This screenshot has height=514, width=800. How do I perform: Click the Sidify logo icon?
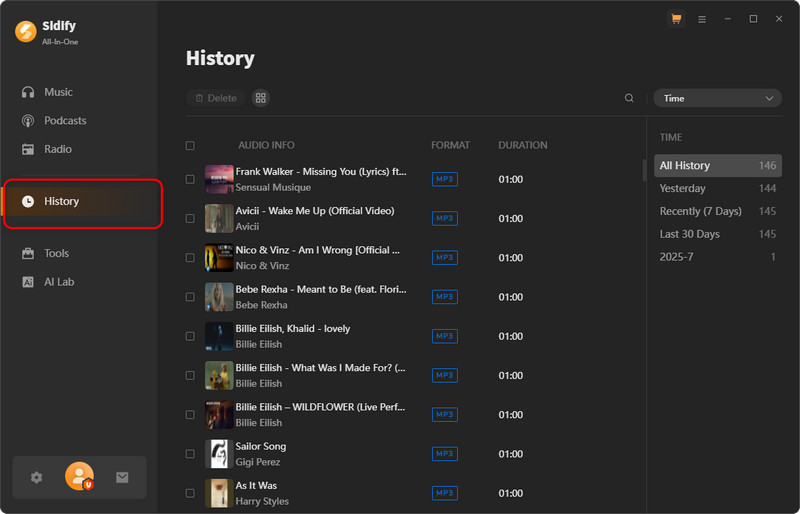coord(26,32)
